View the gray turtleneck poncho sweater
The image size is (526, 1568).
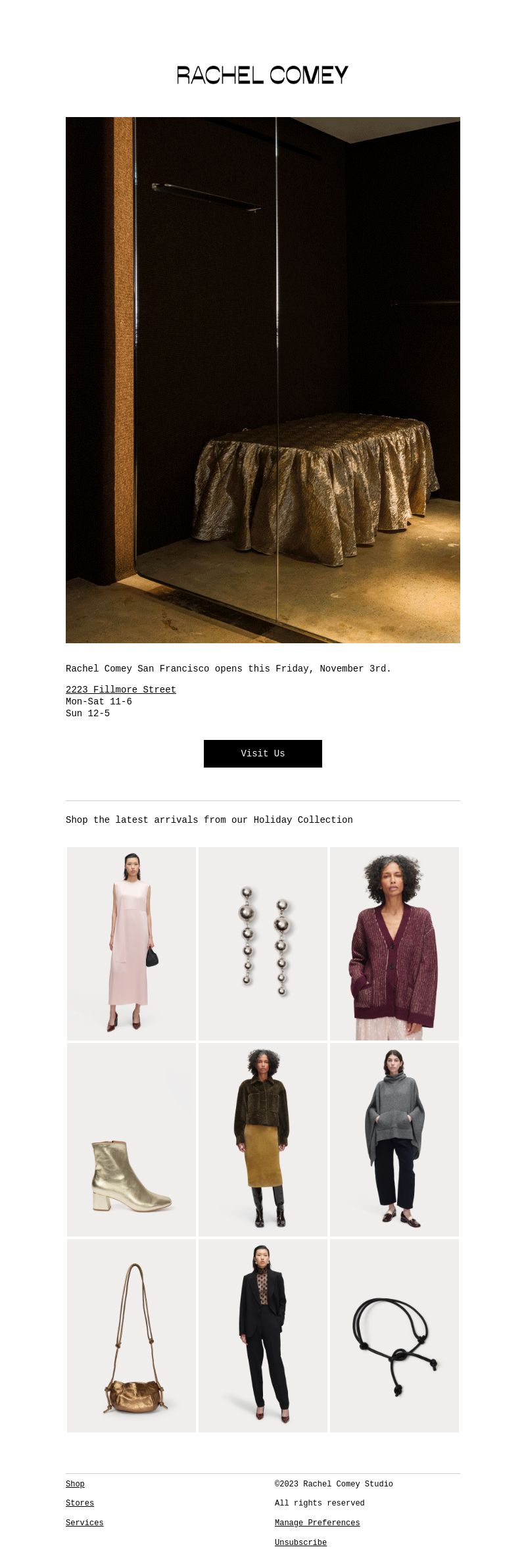coord(394,1140)
